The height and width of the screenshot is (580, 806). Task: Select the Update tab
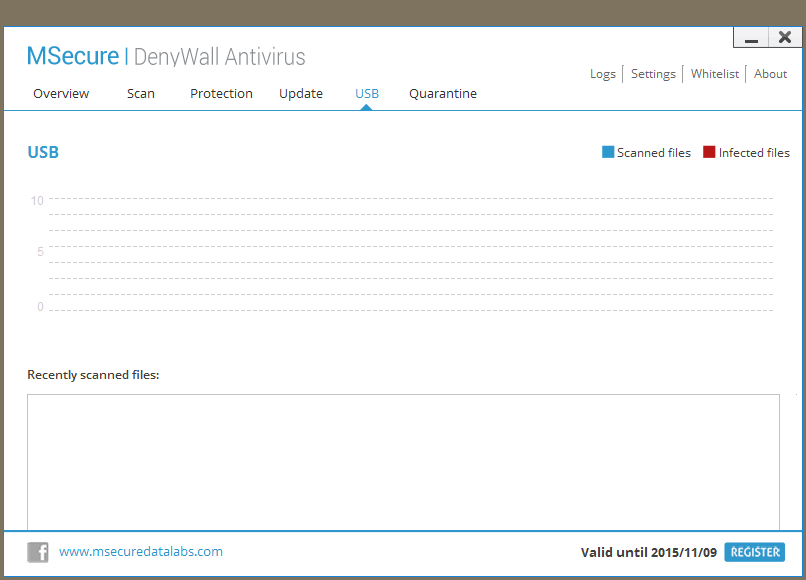click(x=301, y=94)
